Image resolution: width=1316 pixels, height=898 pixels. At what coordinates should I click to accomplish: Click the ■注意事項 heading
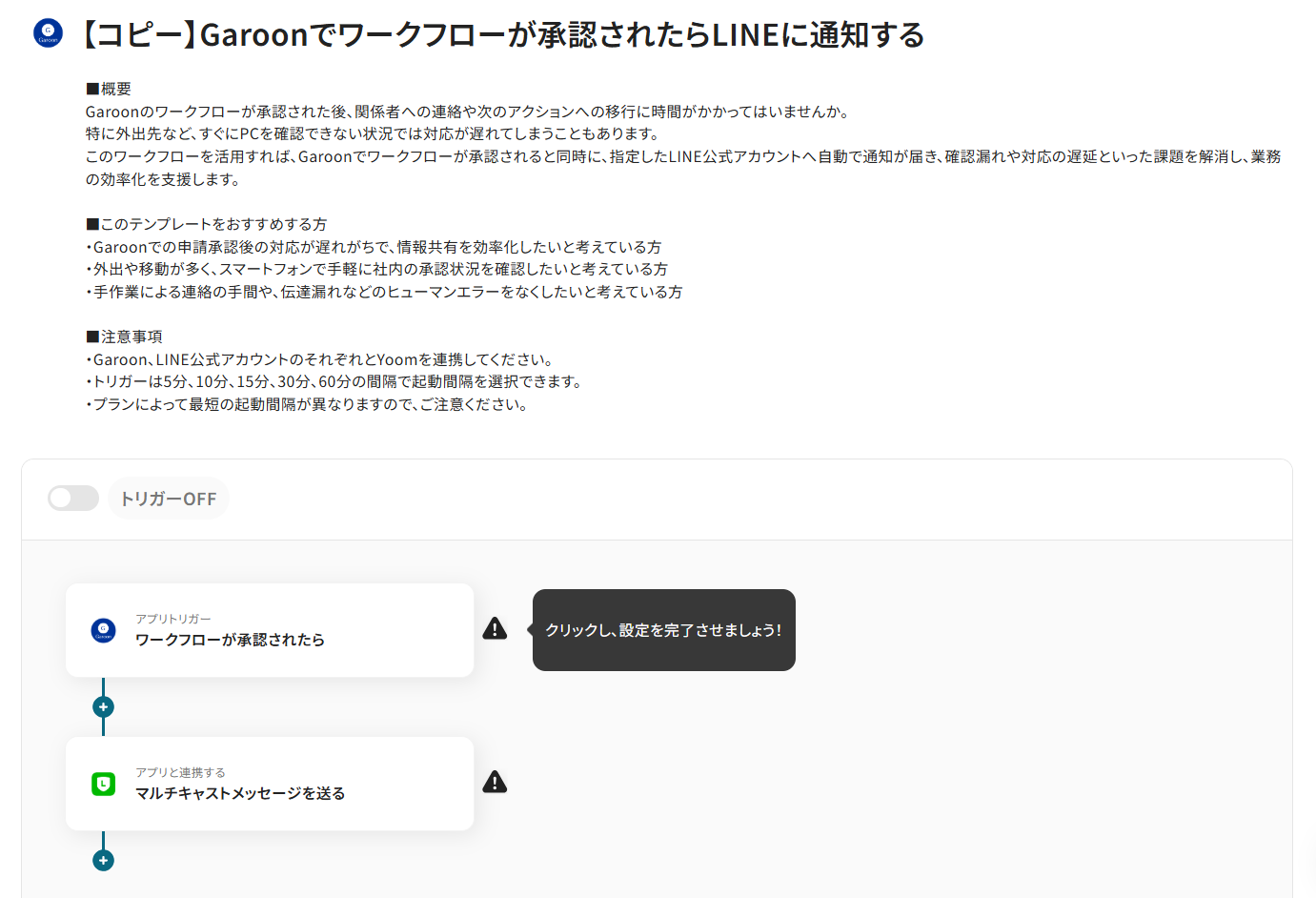[124, 337]
